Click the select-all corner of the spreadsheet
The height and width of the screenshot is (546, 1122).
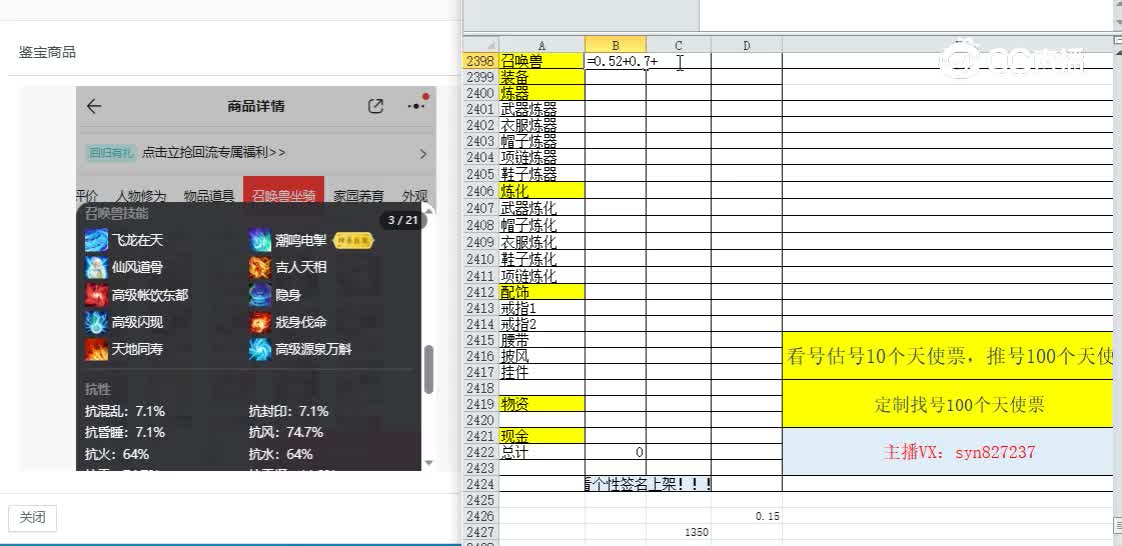(481, 45)
